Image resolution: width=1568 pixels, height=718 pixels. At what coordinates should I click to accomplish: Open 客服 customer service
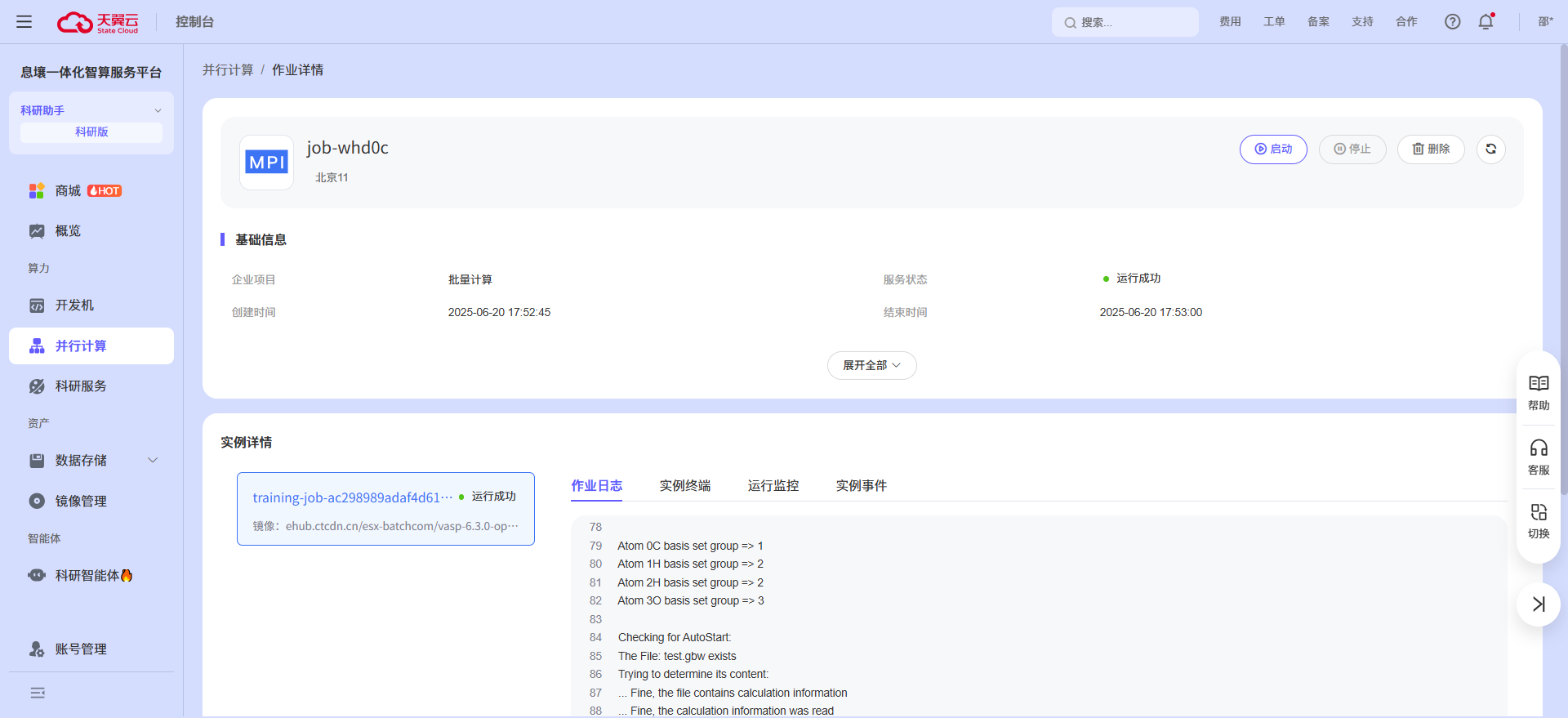[1539, 457]
